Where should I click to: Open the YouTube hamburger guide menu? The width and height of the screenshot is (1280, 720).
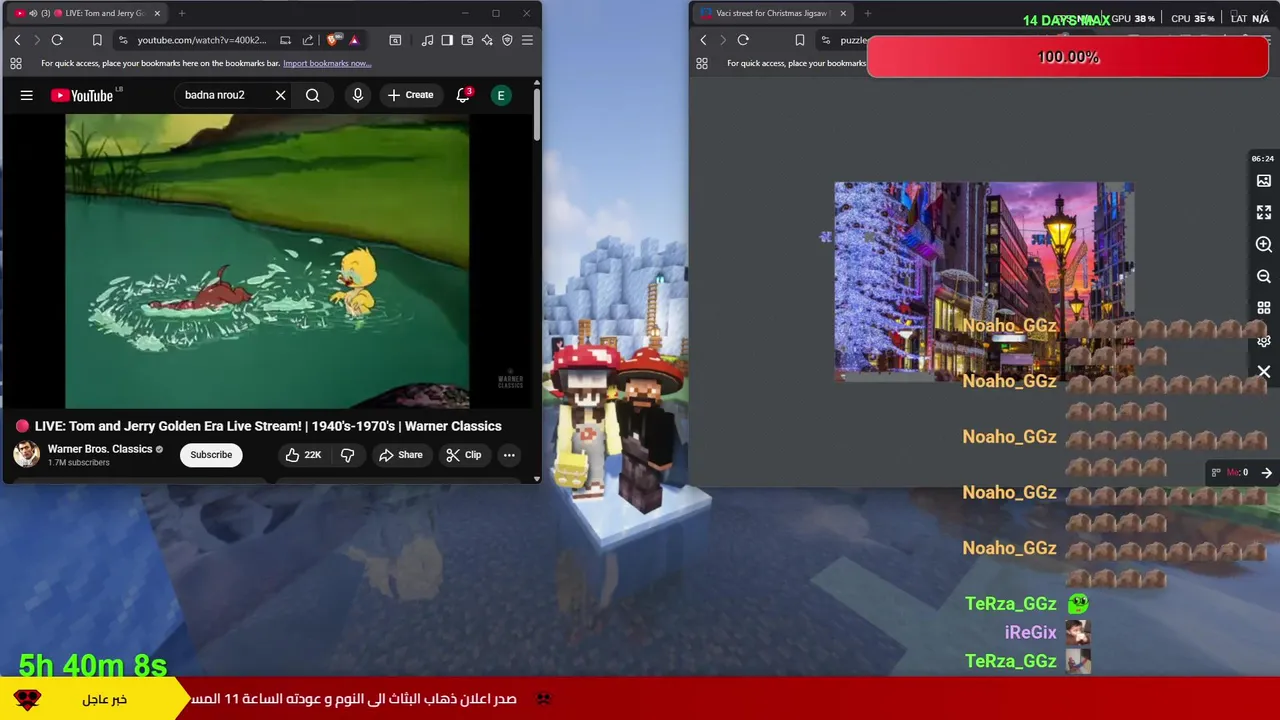tap(27, 95)
